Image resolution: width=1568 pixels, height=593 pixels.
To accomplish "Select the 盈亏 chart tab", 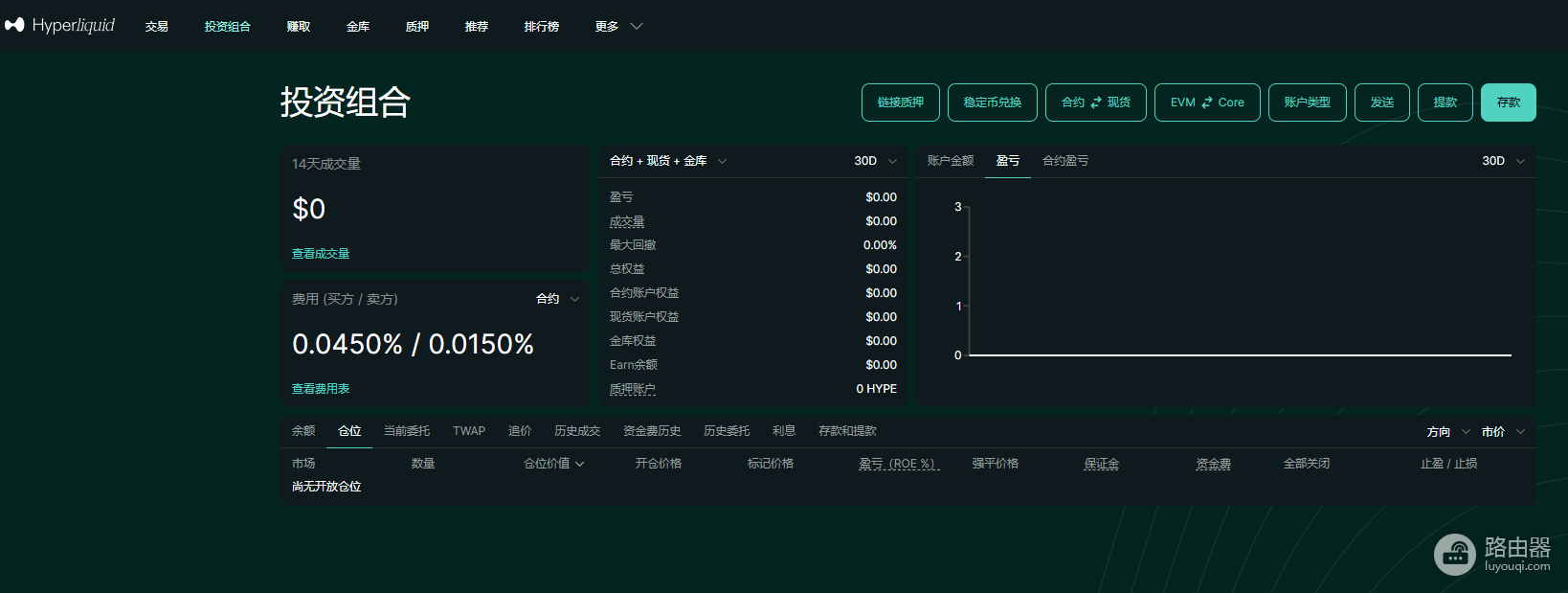I will [1008, 161].
